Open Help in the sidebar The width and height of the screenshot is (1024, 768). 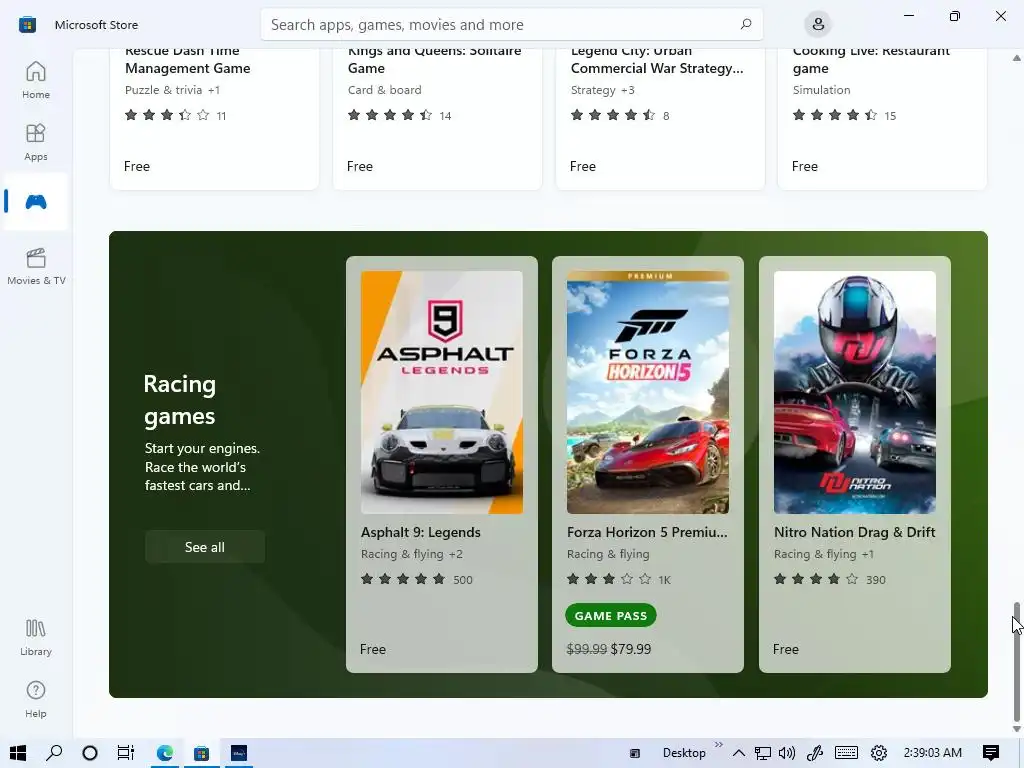tap(36, 699)
